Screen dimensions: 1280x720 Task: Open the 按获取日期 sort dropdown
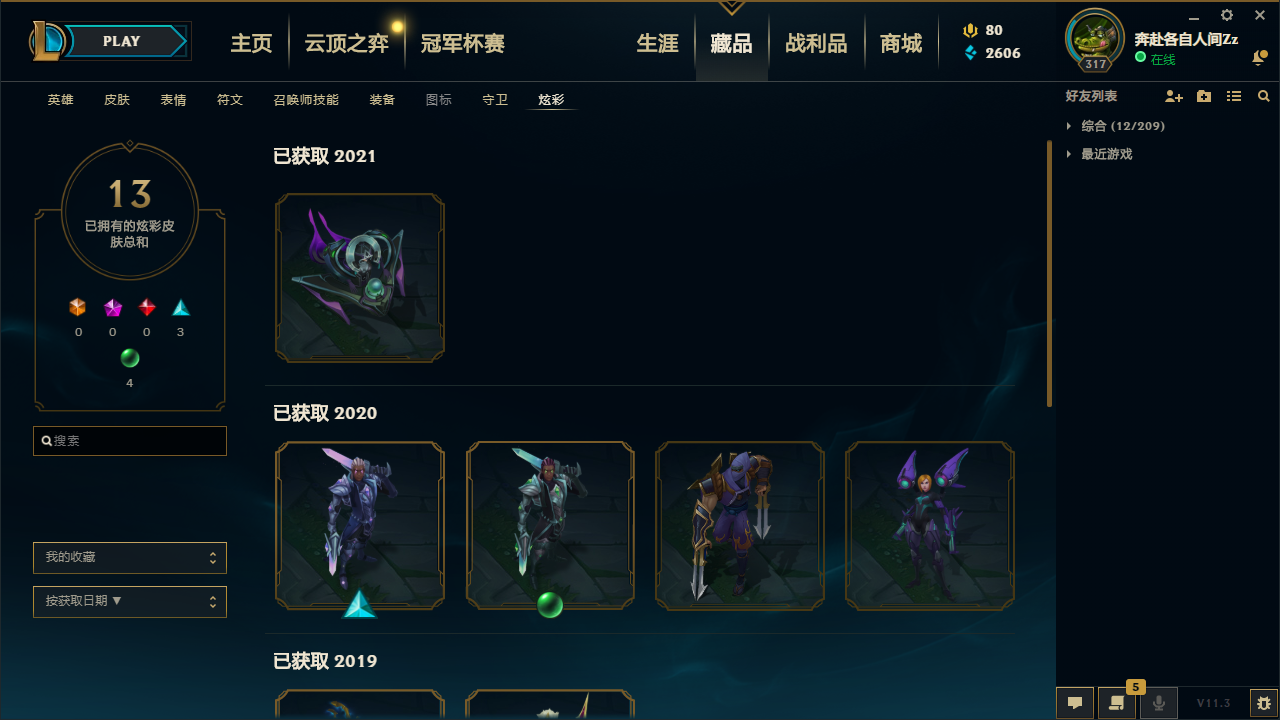[x=130, y=602]
